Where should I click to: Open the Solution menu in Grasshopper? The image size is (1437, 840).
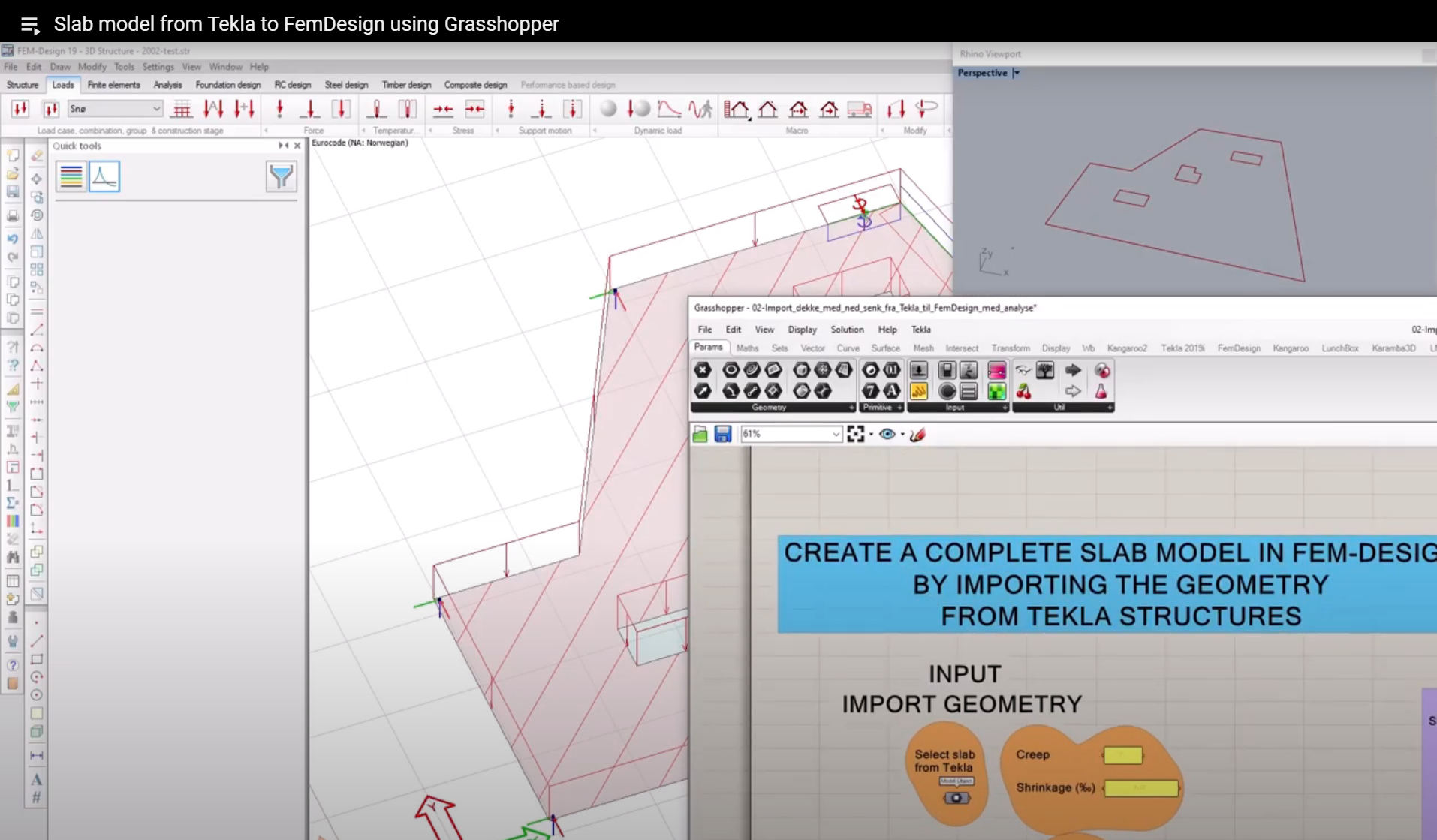[x=847, y=330]
